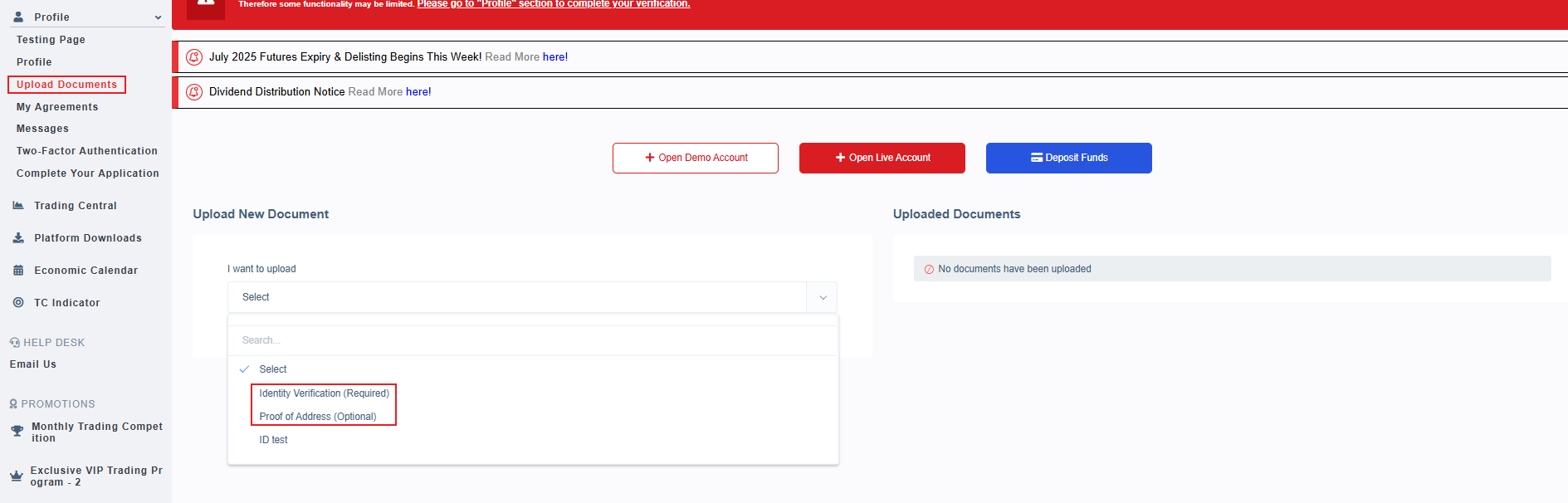Open My Agreements page
The width and height of the screenshot is (1568, 503).
57,107
